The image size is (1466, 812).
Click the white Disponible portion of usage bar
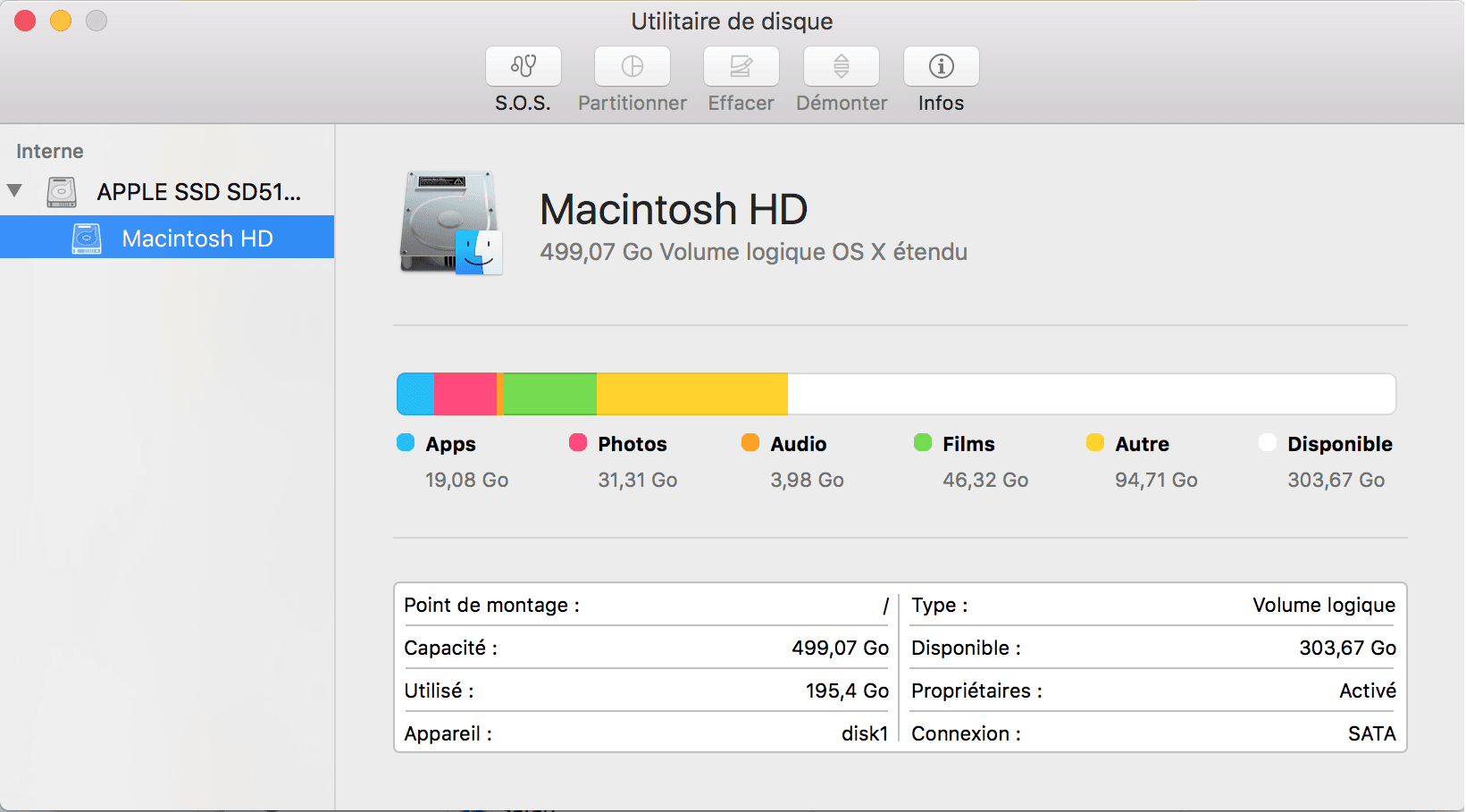click(1092, 394)
